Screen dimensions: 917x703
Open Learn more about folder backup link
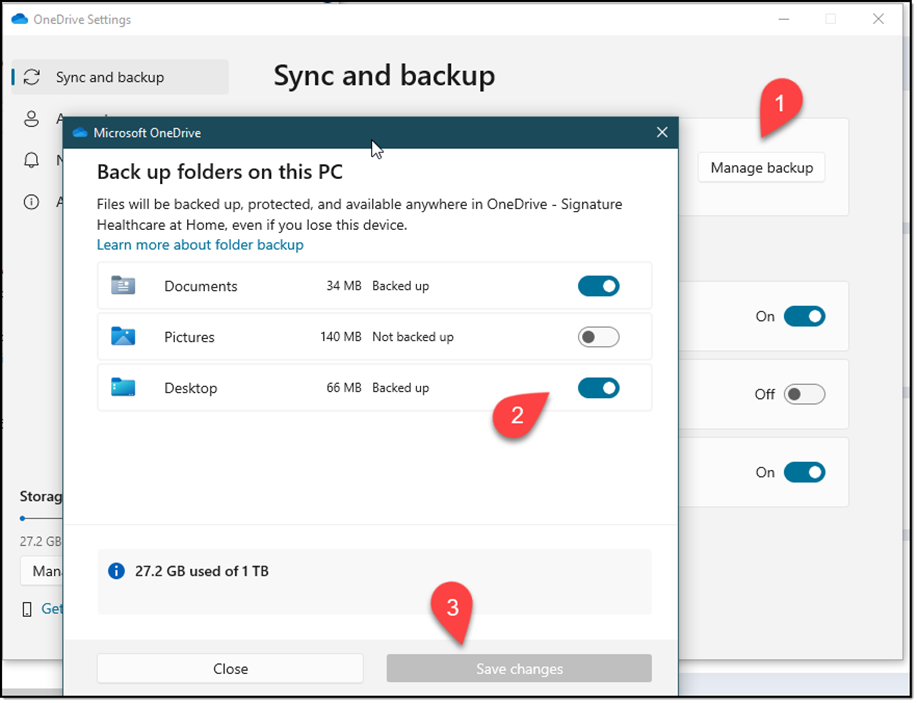tap(201, 245)
